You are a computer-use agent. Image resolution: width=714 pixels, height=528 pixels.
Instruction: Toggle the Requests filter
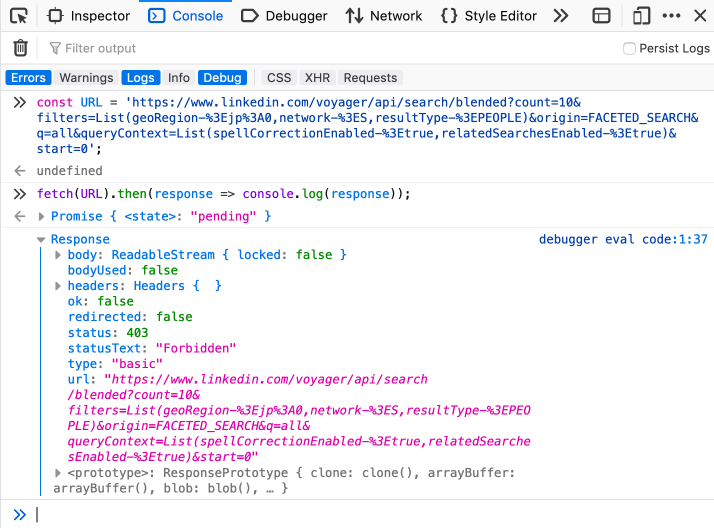(x=370, y=78)
